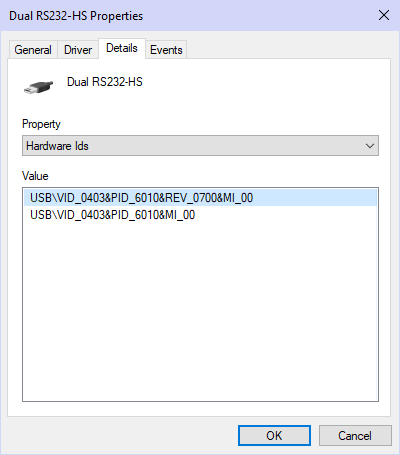The image size is (400, 455).
Task: Open the Driver tab
Action: coord(78,50)
